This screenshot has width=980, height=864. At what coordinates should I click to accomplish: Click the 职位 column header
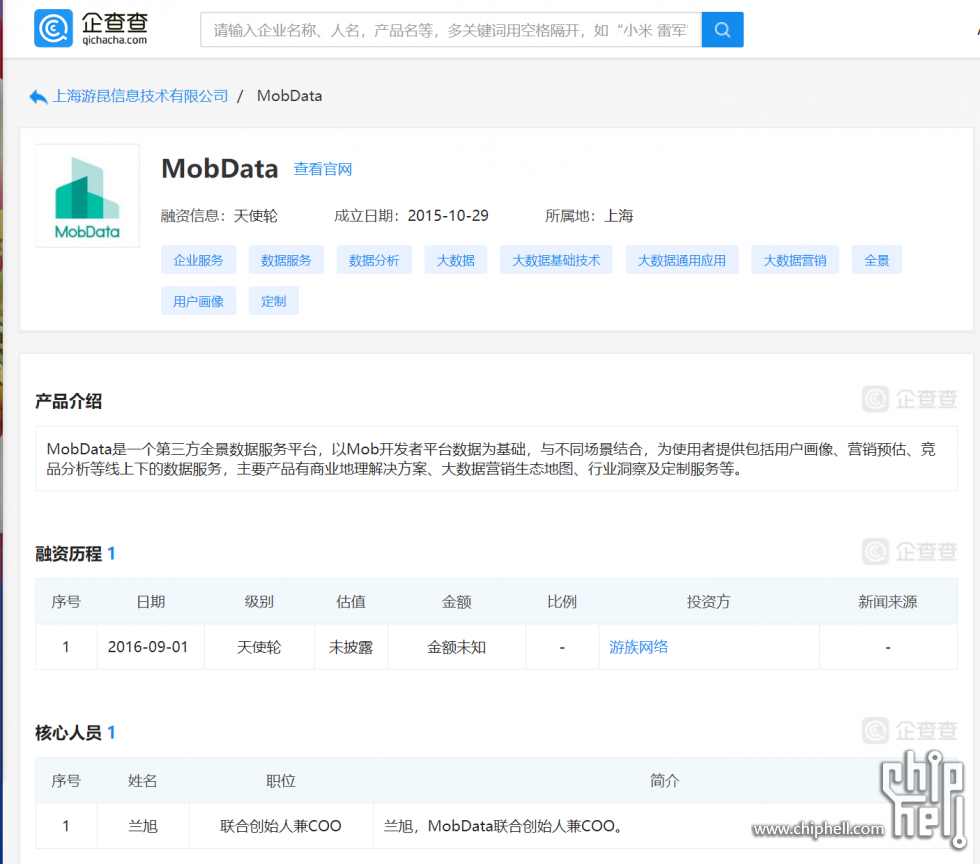click(x=281, y=781)
